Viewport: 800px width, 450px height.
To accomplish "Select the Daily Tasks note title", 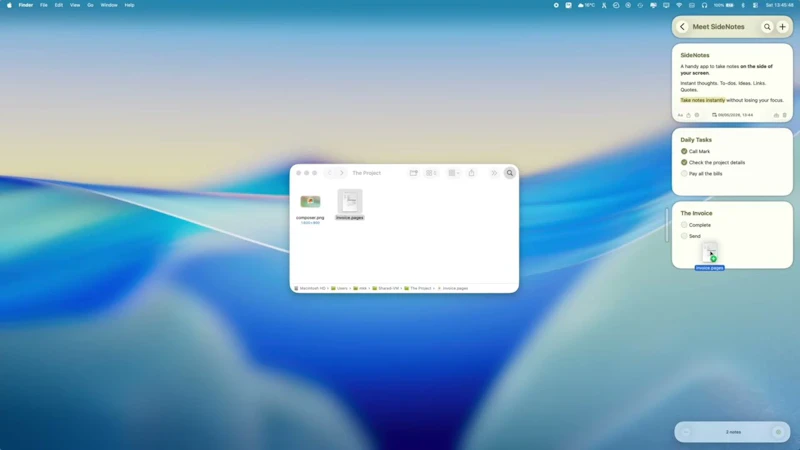I will pos(696,140).
